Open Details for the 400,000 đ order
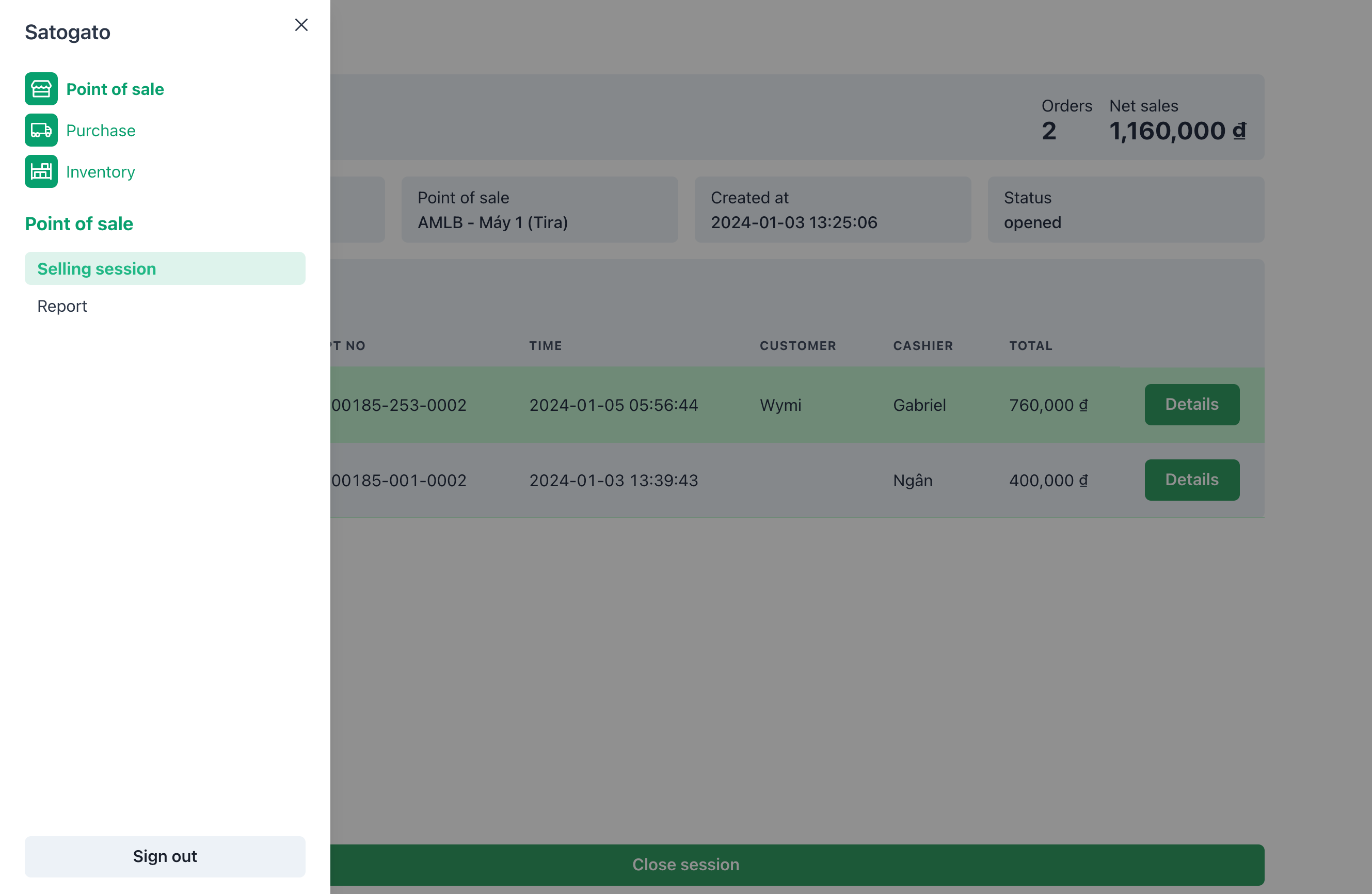The image size is (1372, 894). [1191, 480]
